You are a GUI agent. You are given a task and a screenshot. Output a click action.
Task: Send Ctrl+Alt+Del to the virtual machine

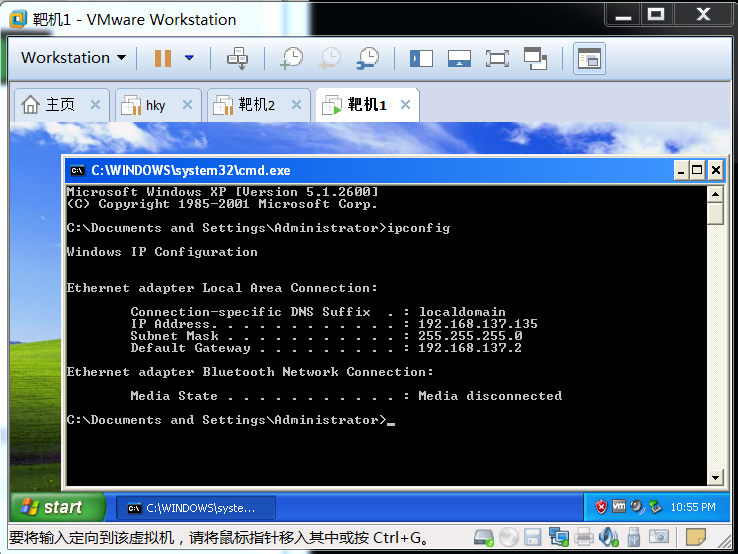(237, 58)
